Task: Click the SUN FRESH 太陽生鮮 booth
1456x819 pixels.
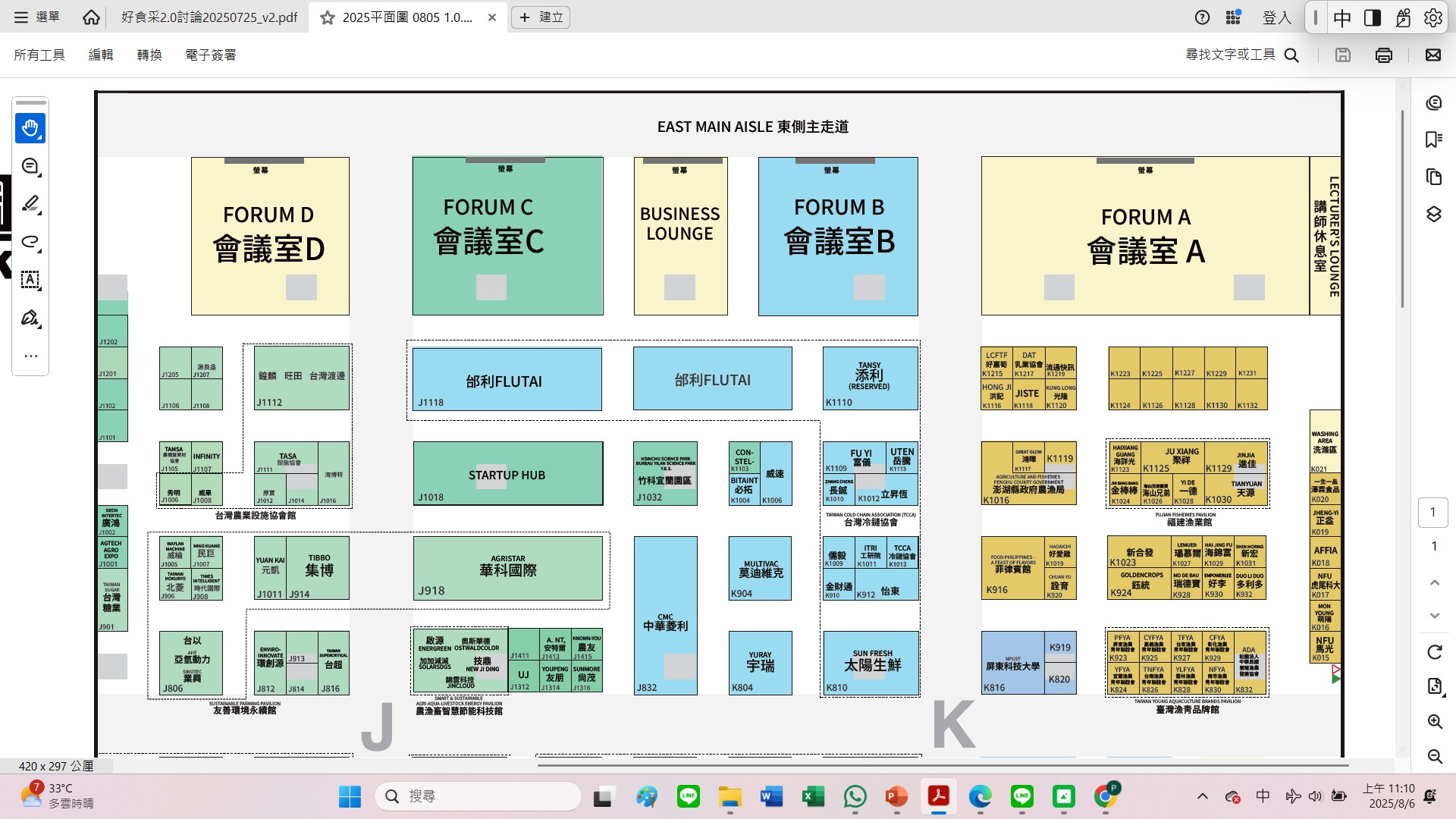Action: [x=871, y=662]
